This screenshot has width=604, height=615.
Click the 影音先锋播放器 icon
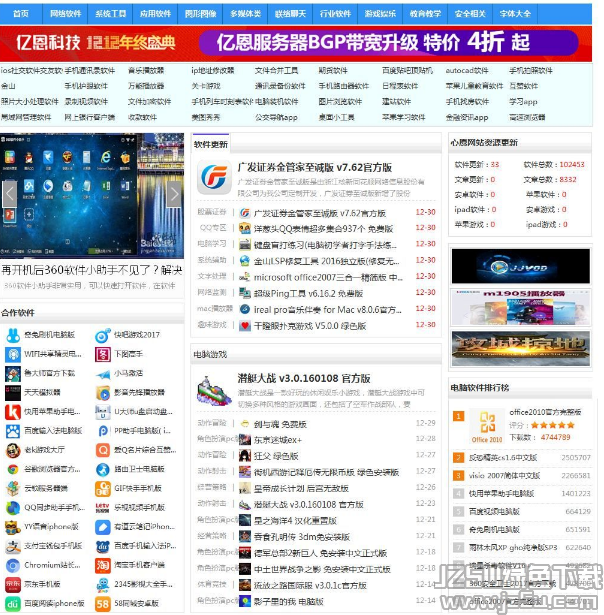click(103, 393)
